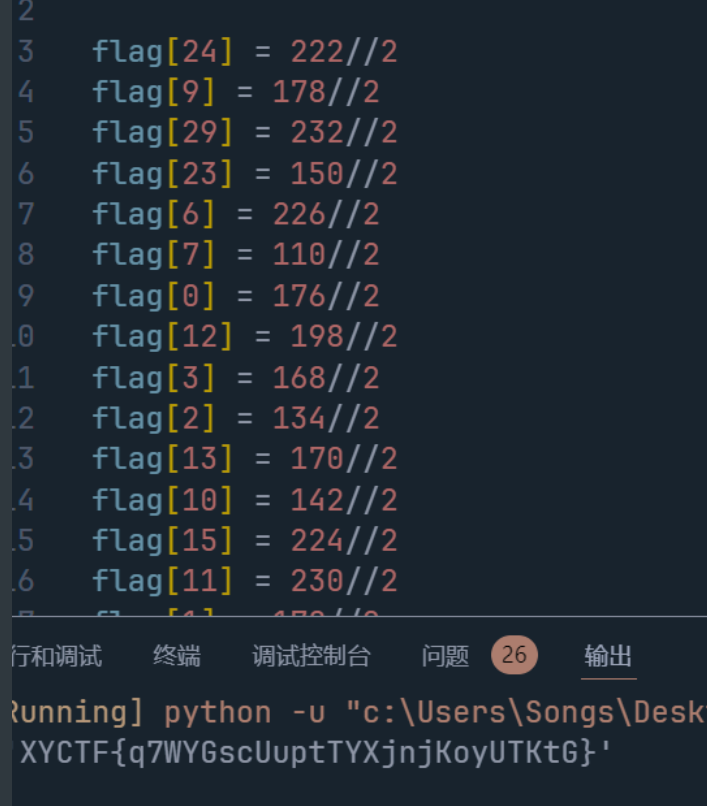Click the partially visible 行和调试 tab
Screen dimensions: 707x806
tap(56, 656)
